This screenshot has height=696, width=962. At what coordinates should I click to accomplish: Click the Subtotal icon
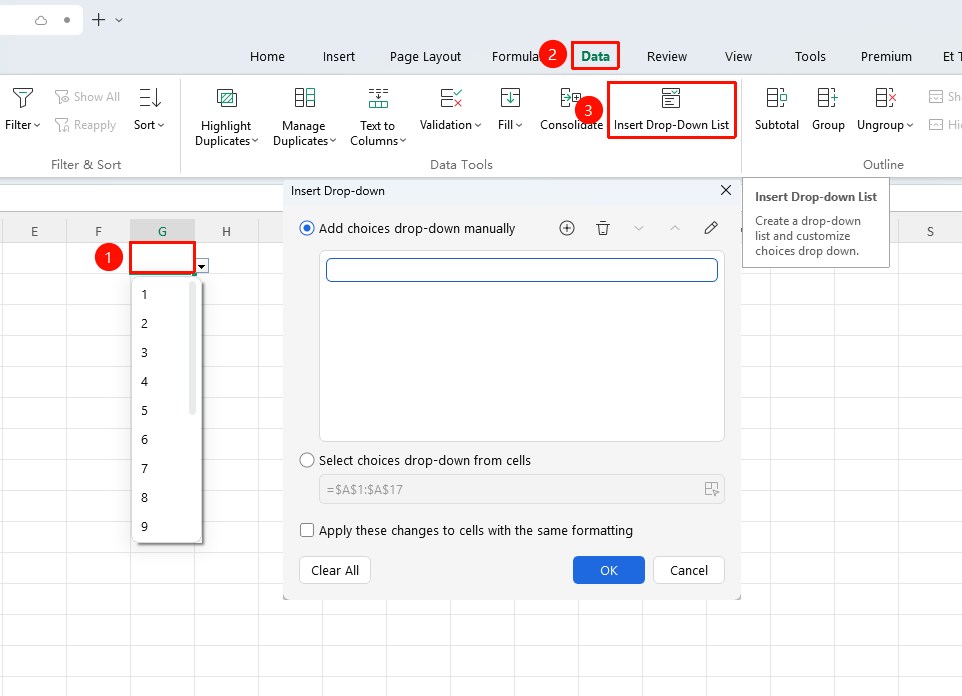[776, 98]
